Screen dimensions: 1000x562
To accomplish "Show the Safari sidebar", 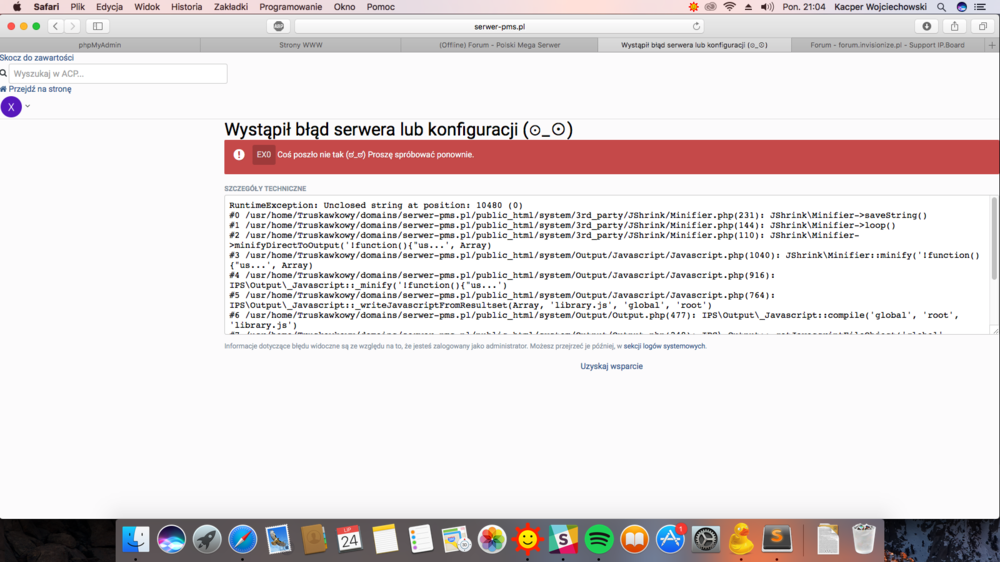I will pyautogui.click(x=98, y=26).
